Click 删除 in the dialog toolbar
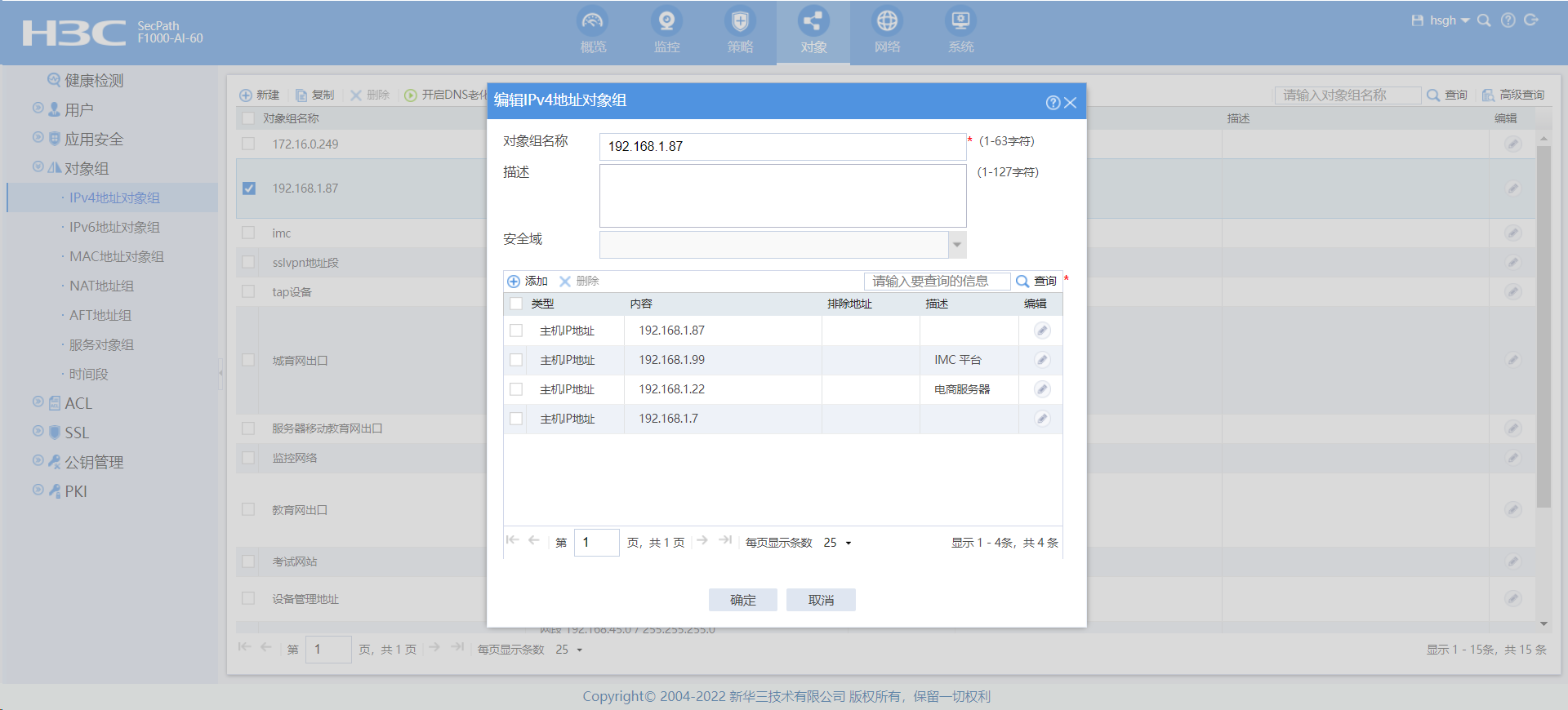Viewport: 1568px width, 710px height. [x=579, y=281]
